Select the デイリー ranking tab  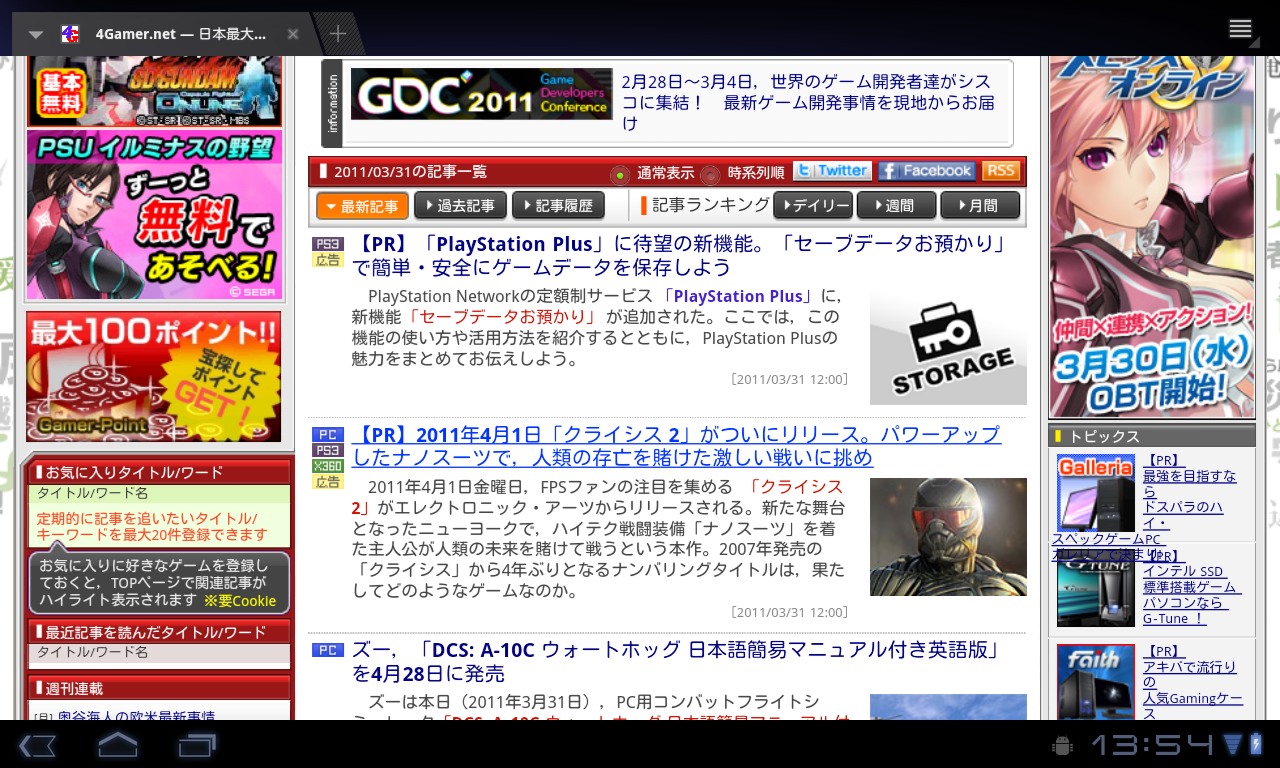pos(812,206)
